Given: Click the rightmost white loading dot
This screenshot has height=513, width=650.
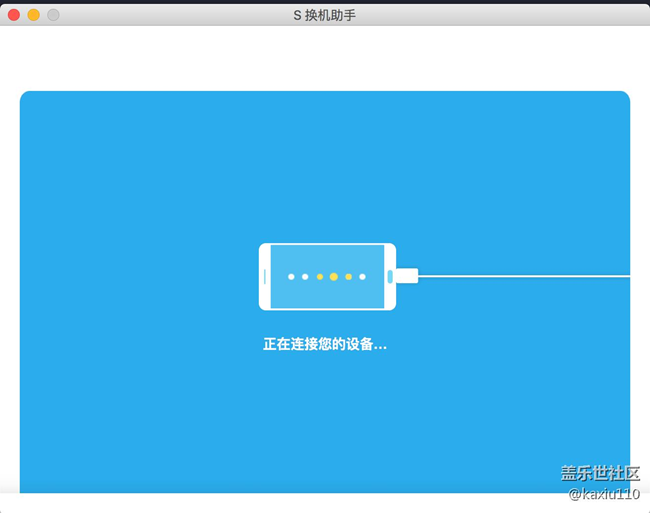Looking at the screenshot, I should click(362, 276).
